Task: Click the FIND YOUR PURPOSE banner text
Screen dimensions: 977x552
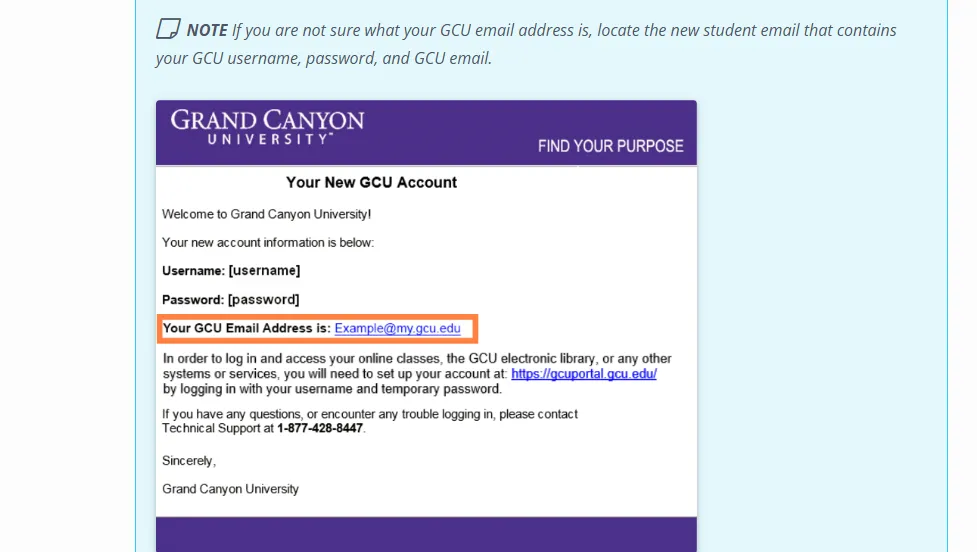Action: pos(611,146)
